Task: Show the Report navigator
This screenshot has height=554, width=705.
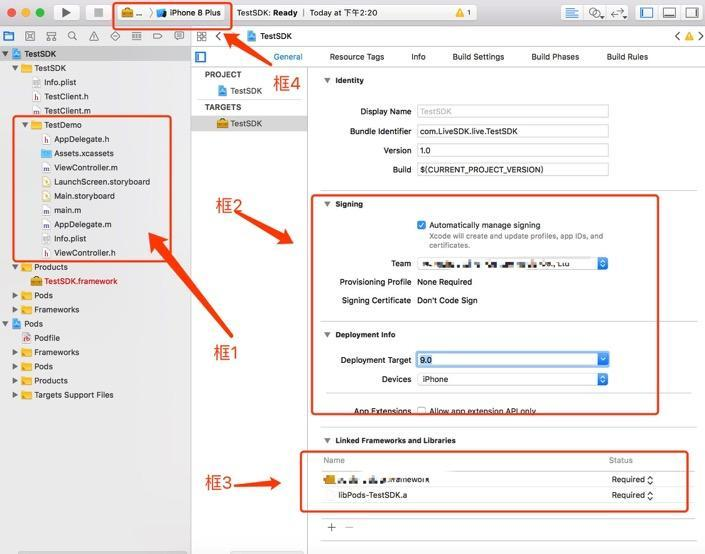Action: (x=179, y=36)
